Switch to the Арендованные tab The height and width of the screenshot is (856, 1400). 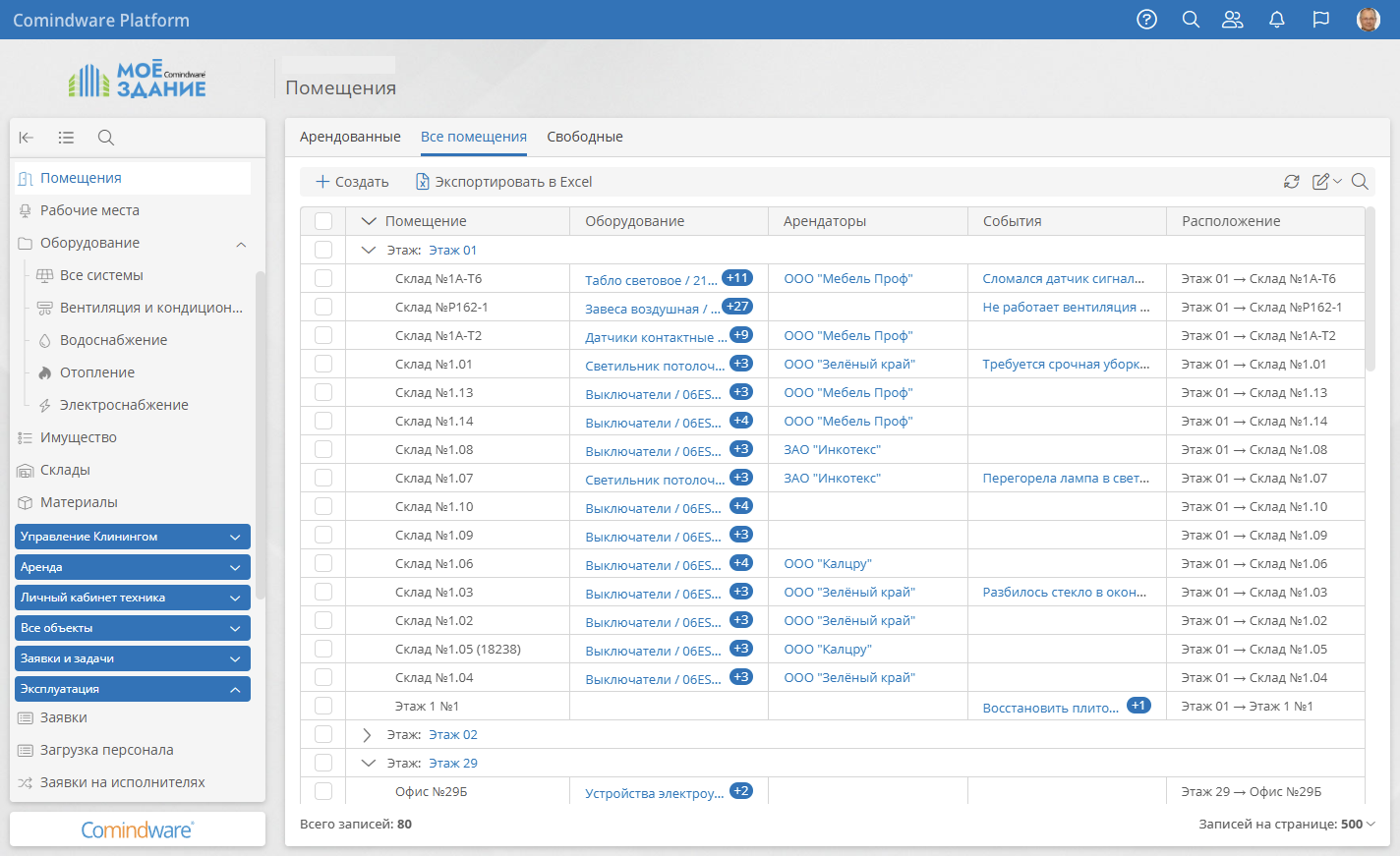pyautogui.click(x=350, y=137)
